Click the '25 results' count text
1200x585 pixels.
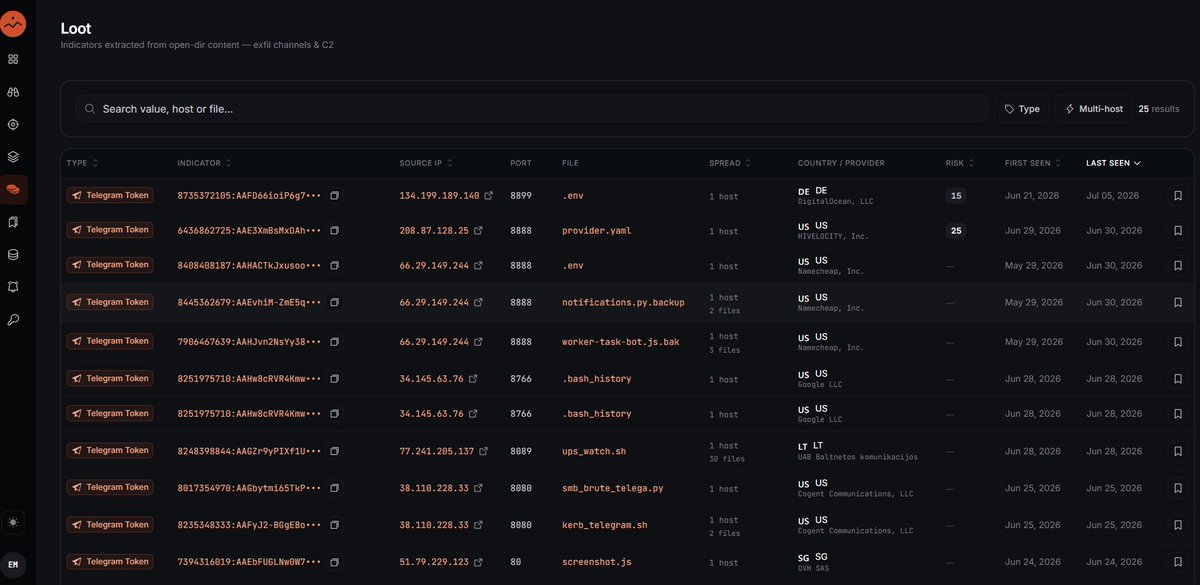(1159, 109)
